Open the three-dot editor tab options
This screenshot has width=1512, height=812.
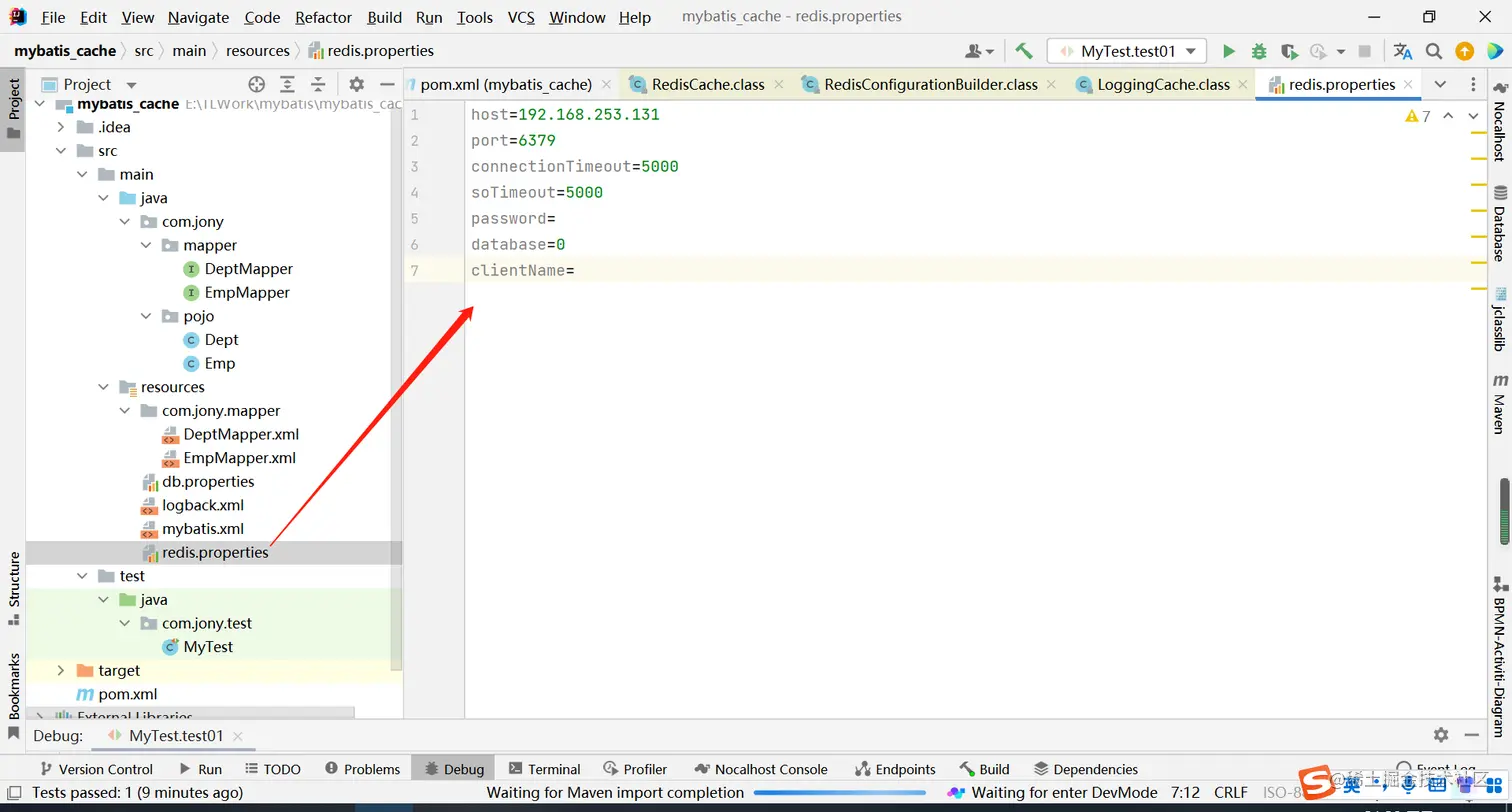1473,84
